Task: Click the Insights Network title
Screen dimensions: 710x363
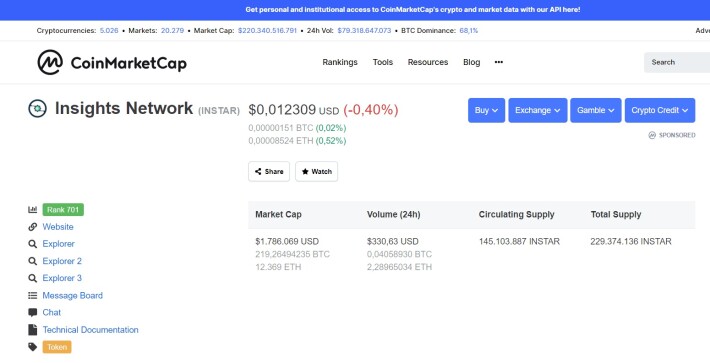Action: click(x=124, y=109)
